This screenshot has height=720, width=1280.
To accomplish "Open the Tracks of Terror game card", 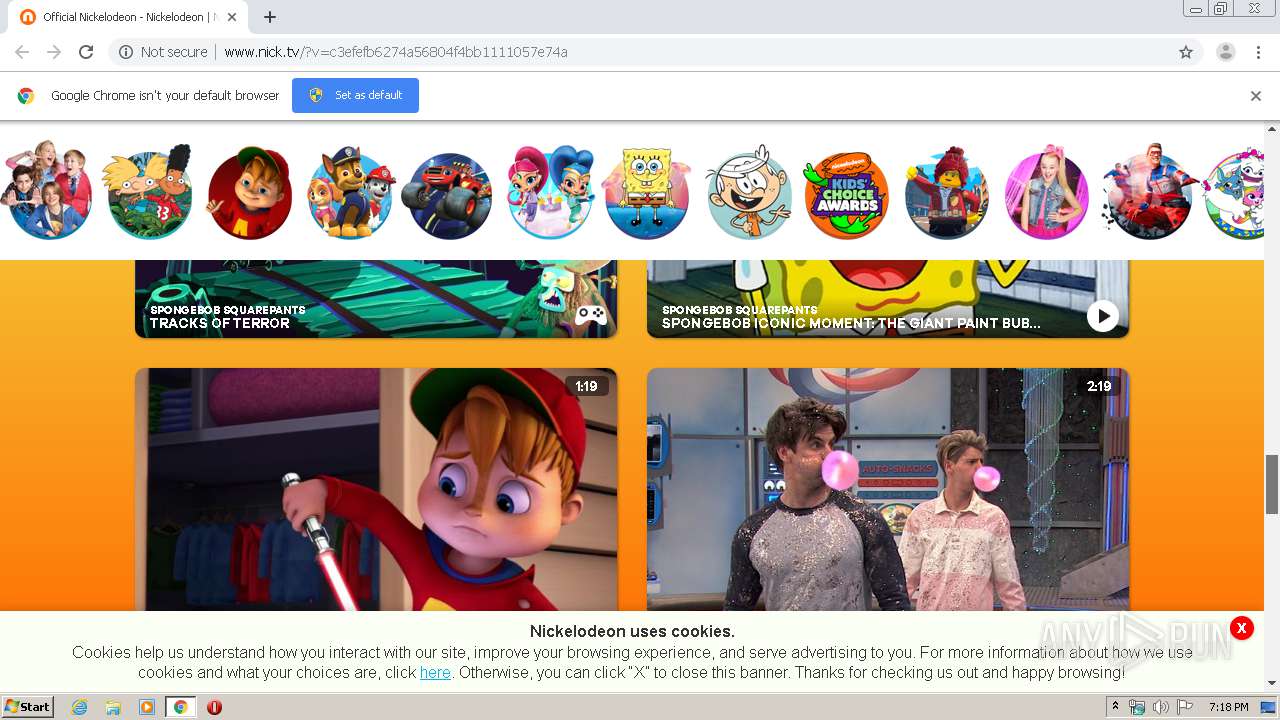I will (x=376, y=299).
